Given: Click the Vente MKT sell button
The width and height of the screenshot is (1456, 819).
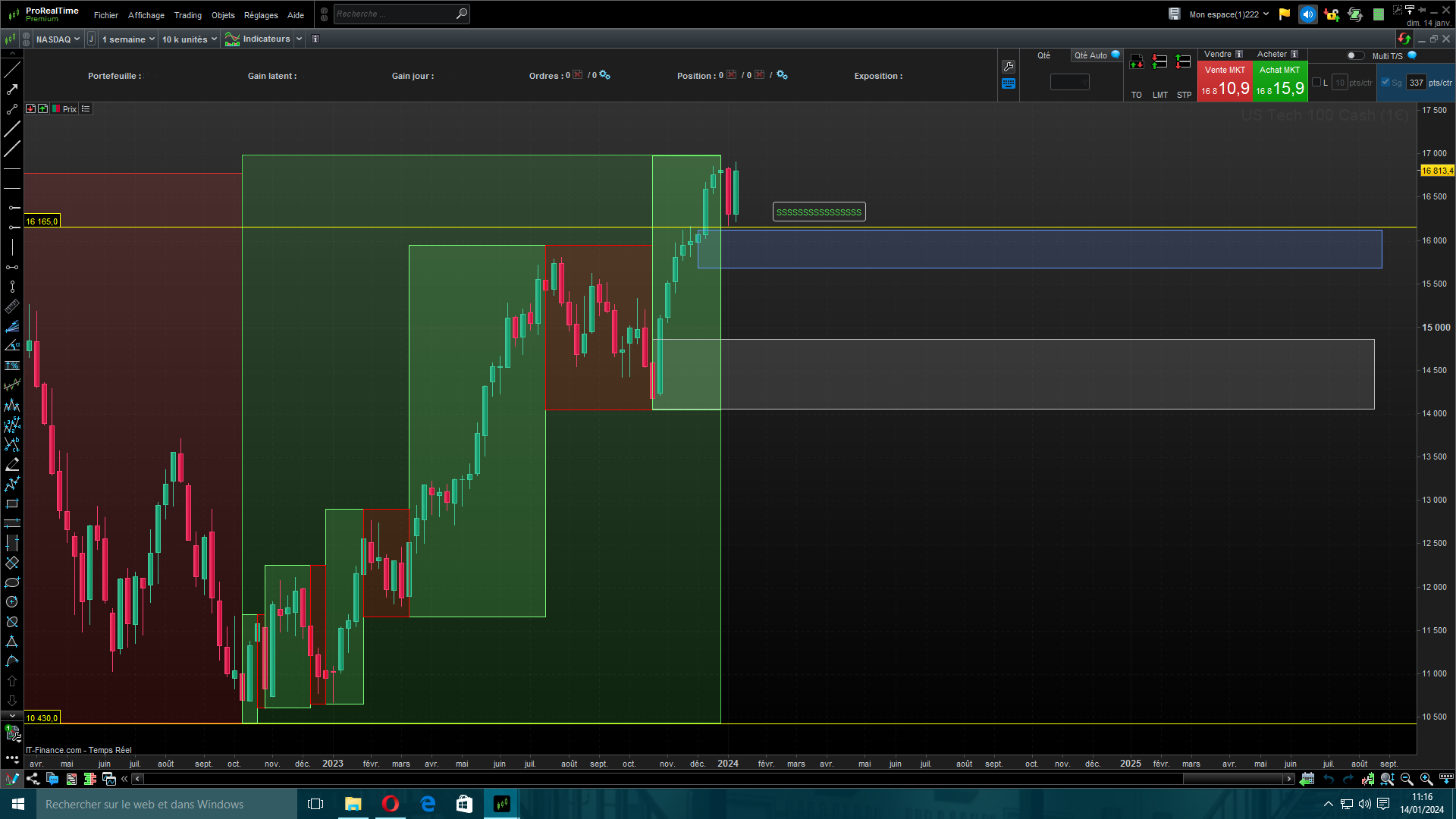Looking at the screenshot, I should [x=1224, y=82].
